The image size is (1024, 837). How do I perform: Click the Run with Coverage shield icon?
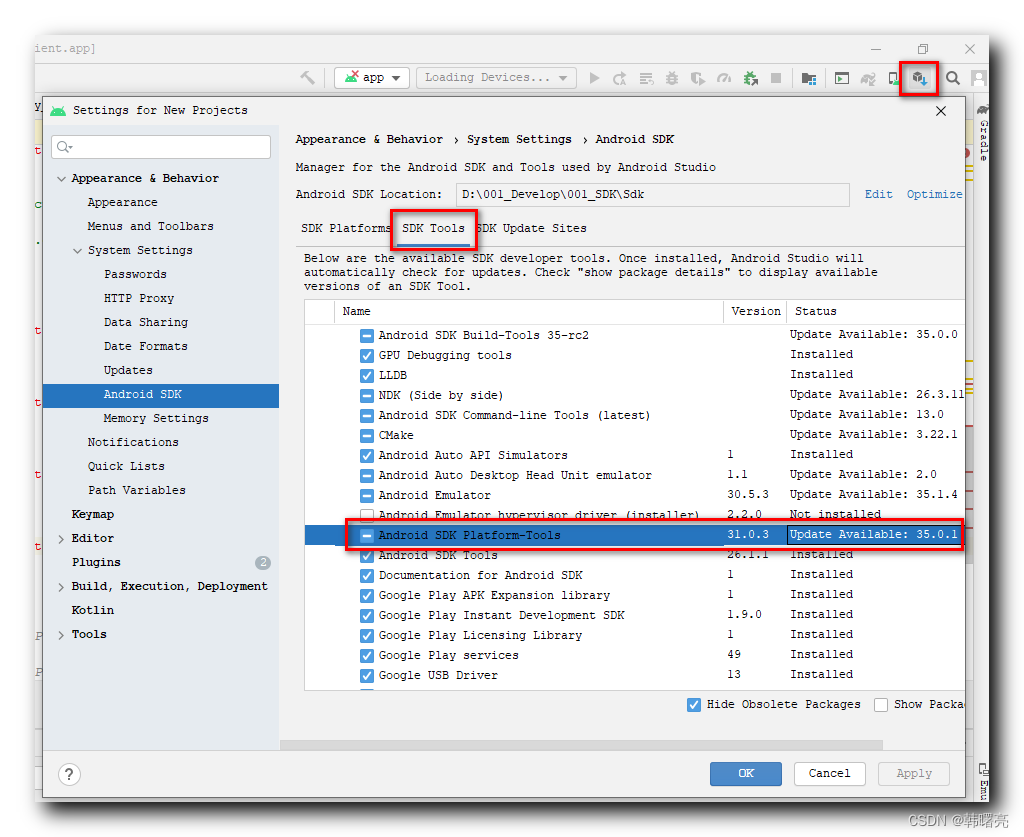click(x=697, y=78)
